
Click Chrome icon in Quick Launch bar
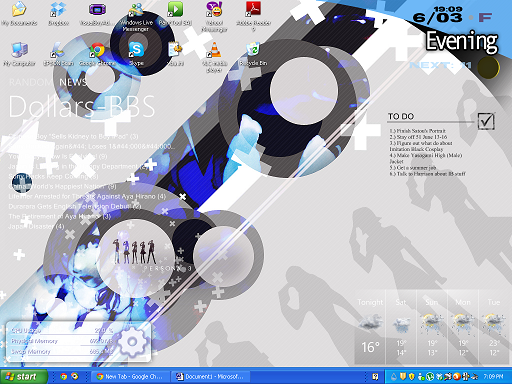63,377
